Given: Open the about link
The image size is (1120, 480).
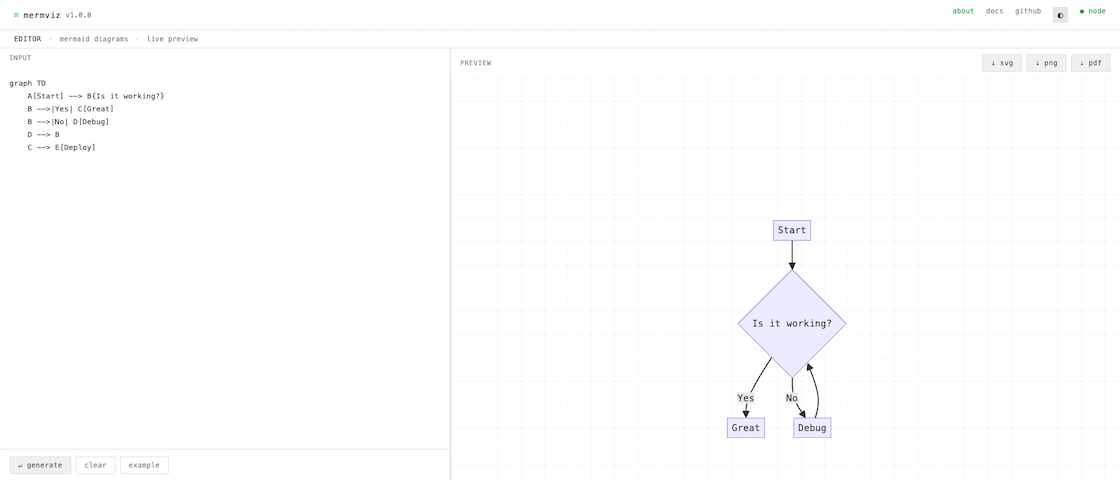Looking at the screenshot, I should click(x=963, y=11).
